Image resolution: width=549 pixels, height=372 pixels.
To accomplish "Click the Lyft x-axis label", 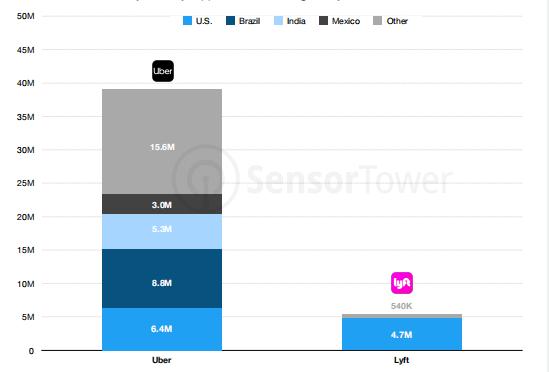I will [402, 360].
